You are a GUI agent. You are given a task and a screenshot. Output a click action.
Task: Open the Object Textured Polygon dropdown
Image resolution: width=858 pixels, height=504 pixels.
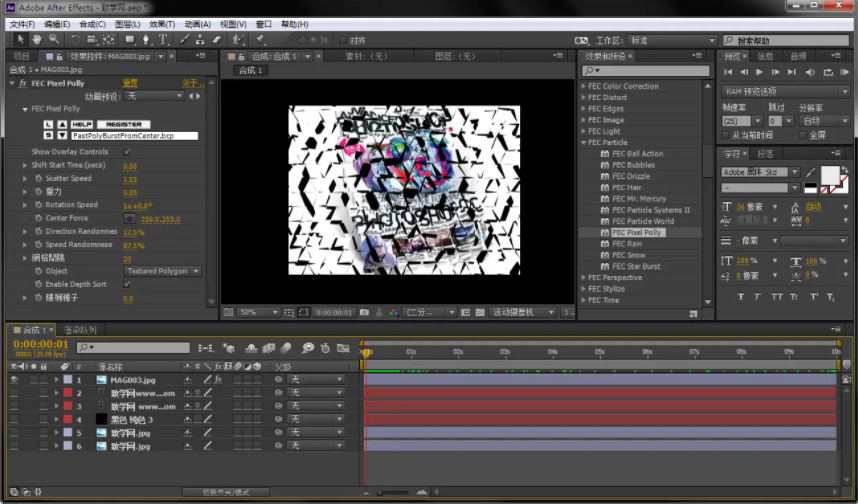(163, 271)
